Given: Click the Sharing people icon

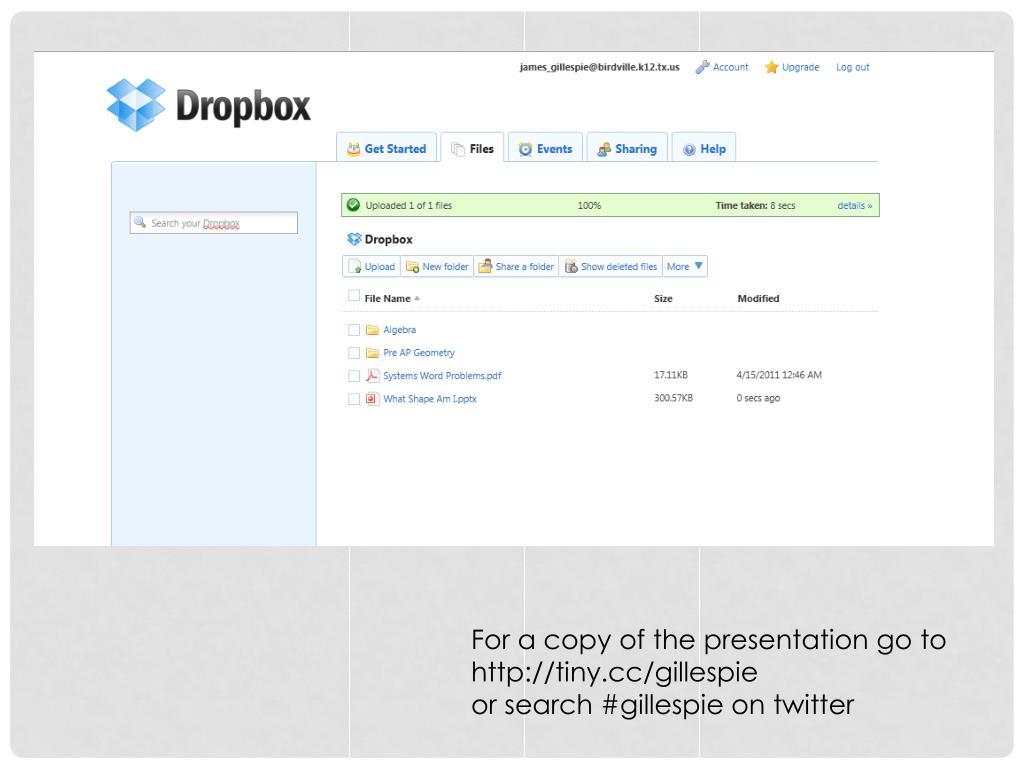Looking at the screenshot, I should coord(604,150).
